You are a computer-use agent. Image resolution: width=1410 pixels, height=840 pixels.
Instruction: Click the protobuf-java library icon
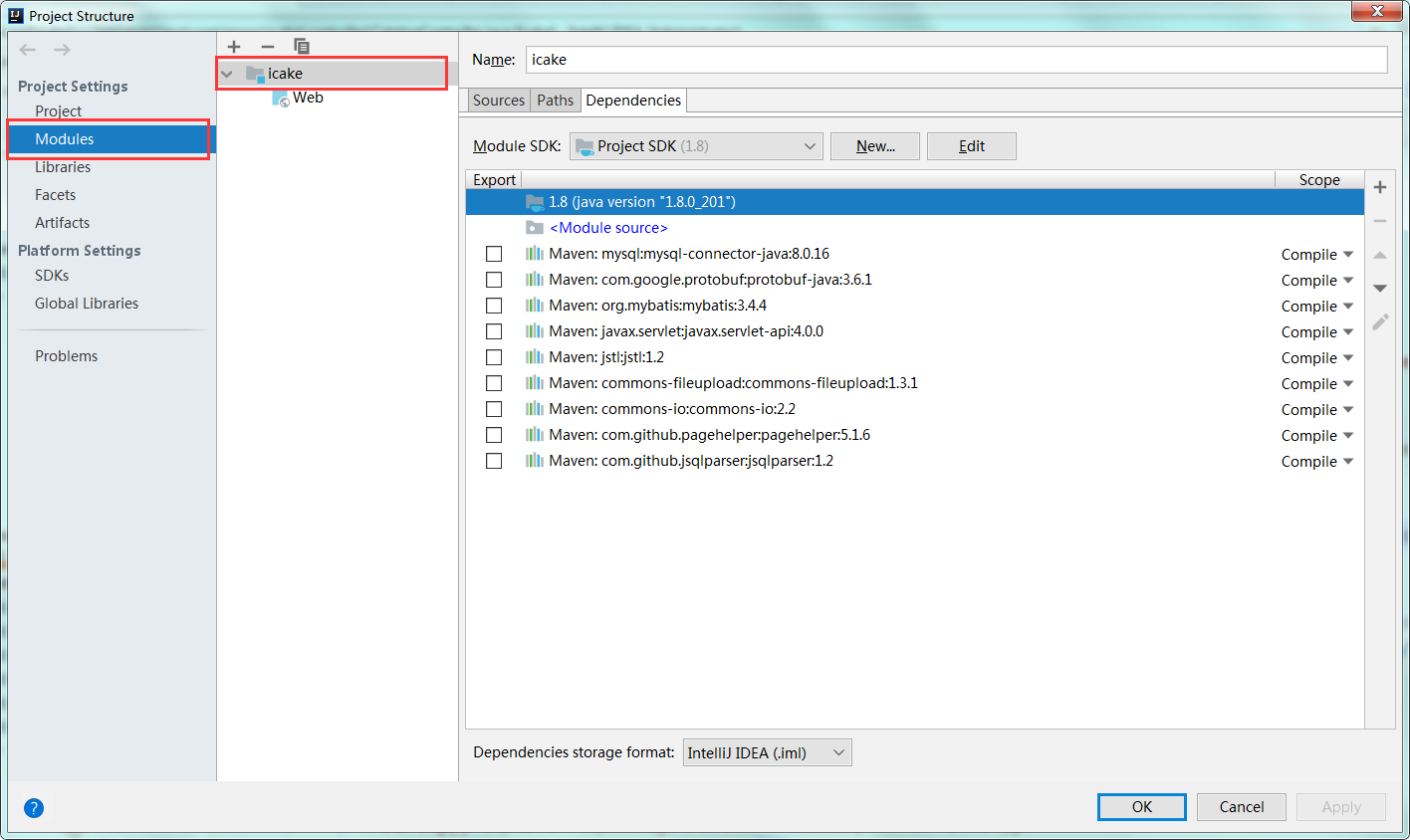[535, 280]
